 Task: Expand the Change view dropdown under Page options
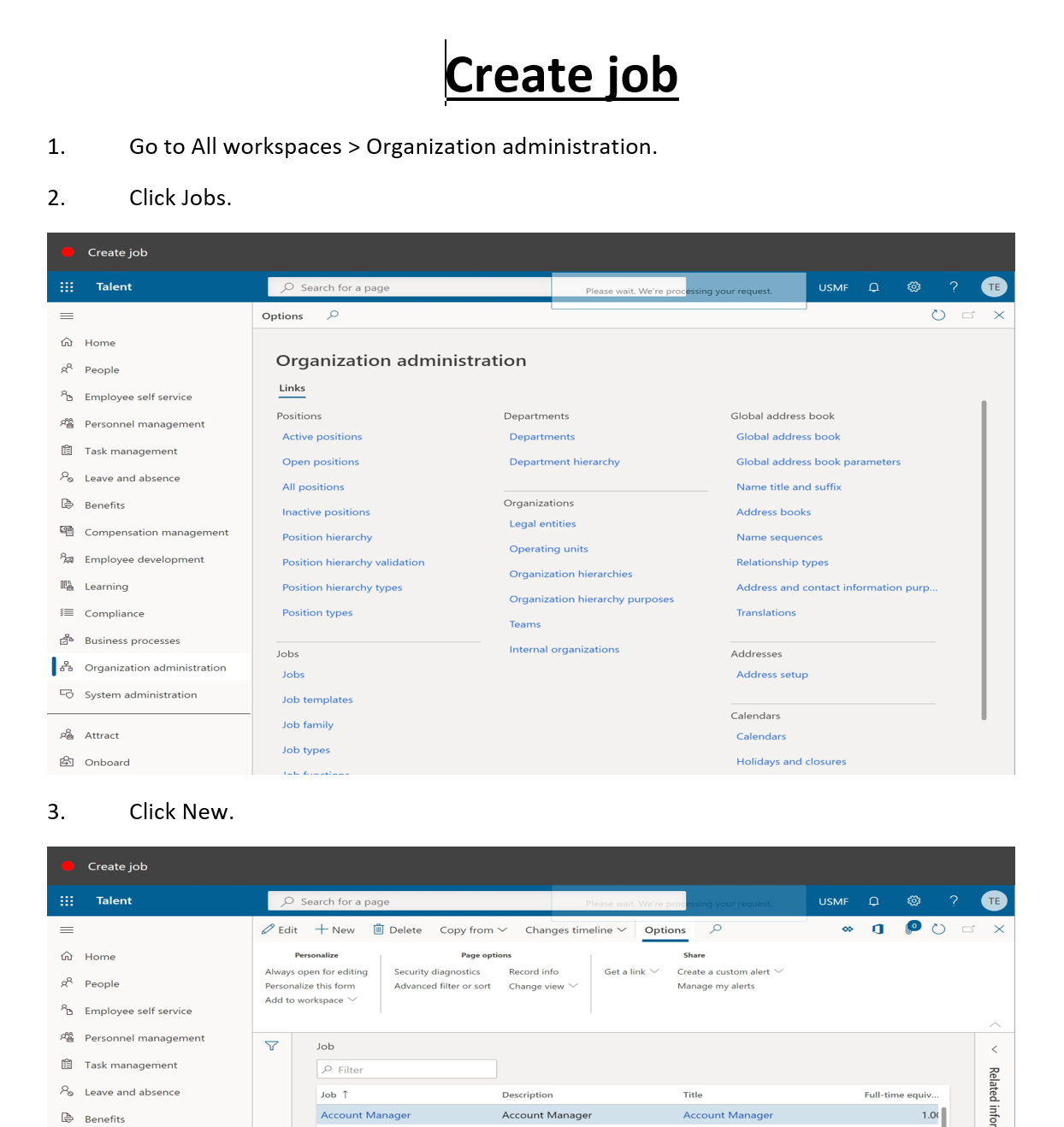point(542,985)
